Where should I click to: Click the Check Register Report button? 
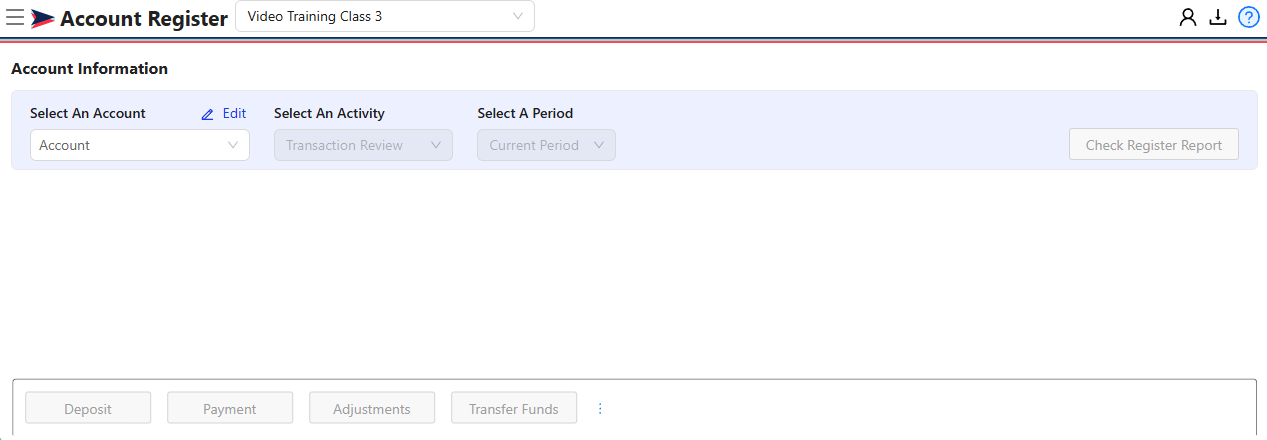click(1154, 145)
